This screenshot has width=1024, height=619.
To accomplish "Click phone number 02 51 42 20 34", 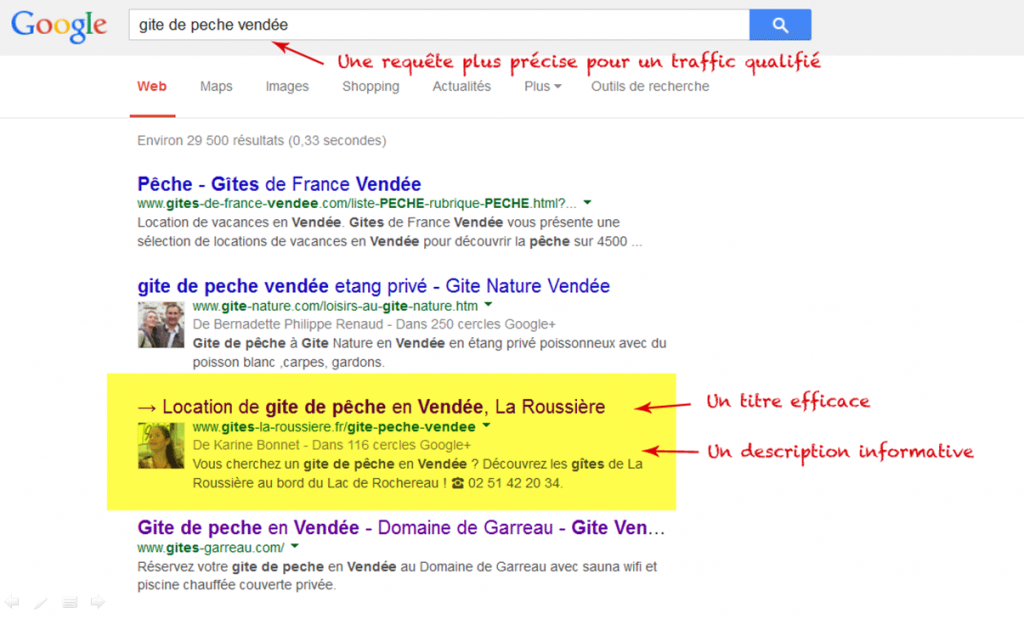I will point(515,484).
